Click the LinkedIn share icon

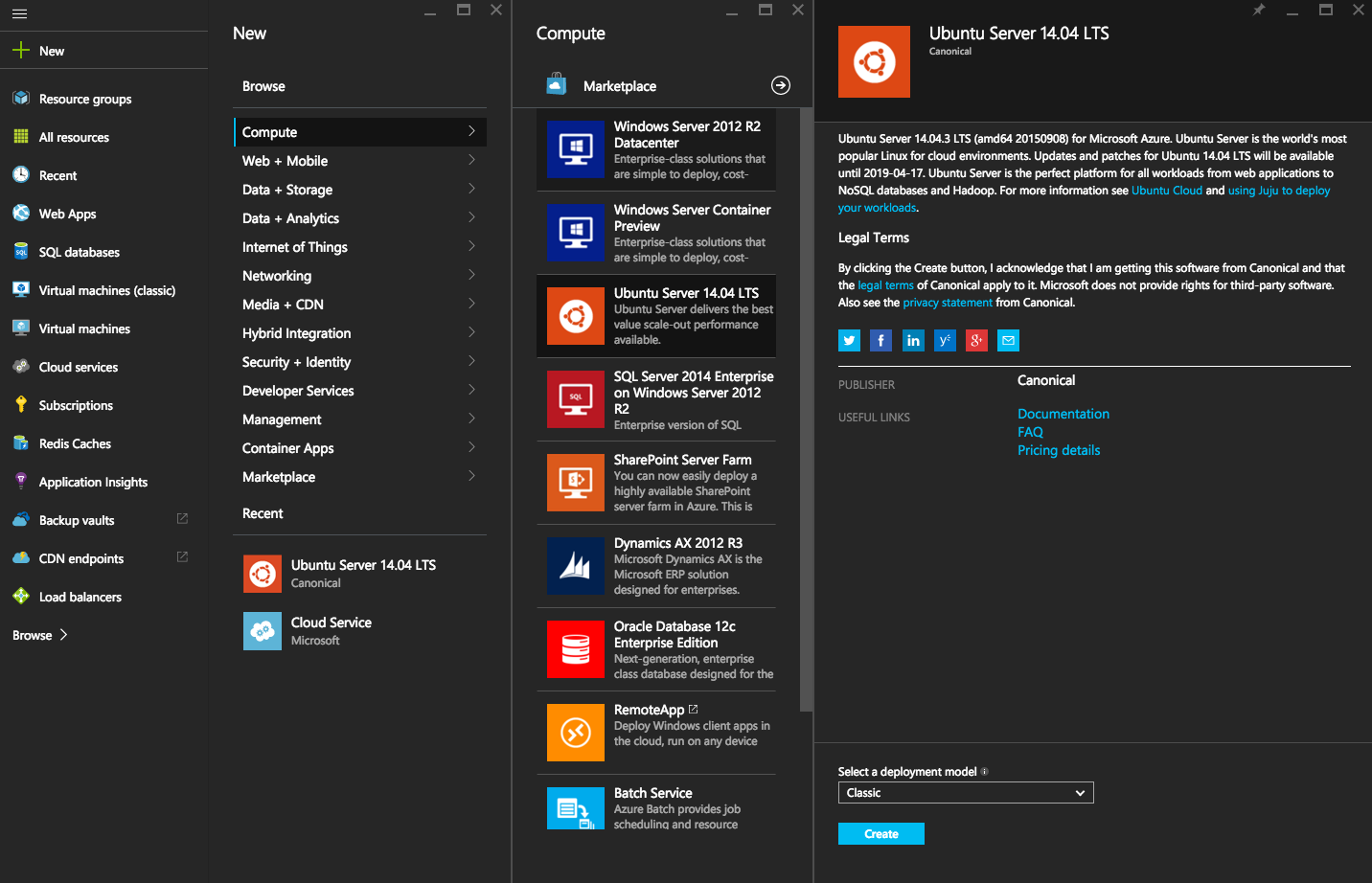click(913, 341)
